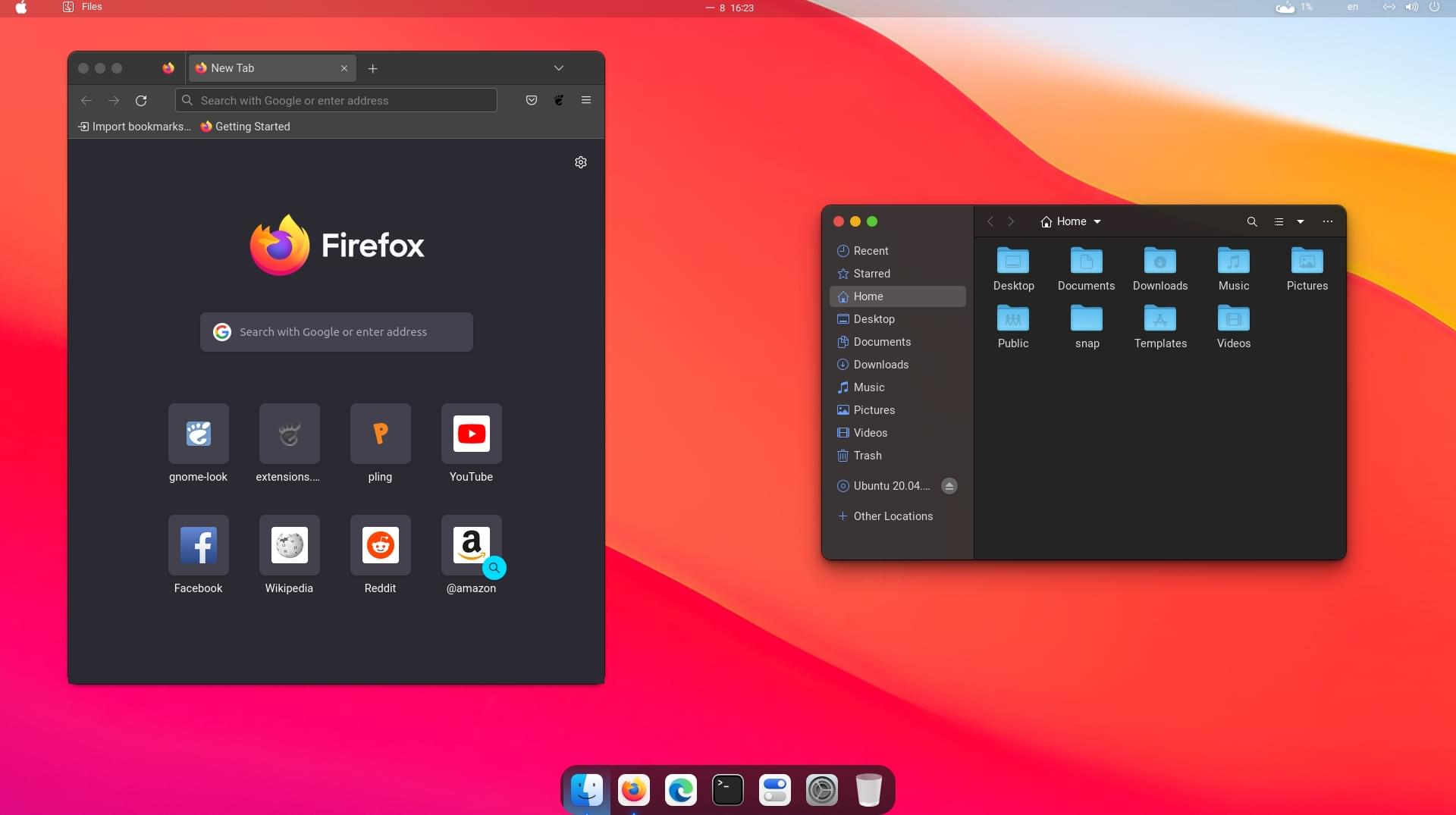Click the Files search magnifier icon
Viewport: 1456px width, 815px height.
coord(1252,221)
